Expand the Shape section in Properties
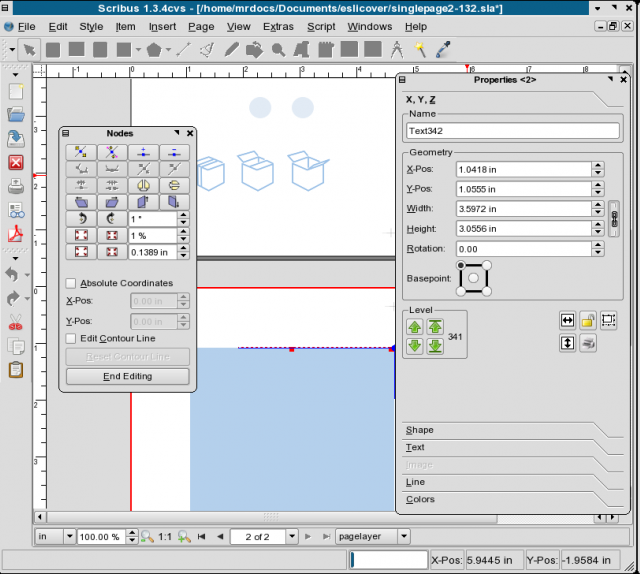640x574 pixels. pyautogui.click(x=420, y=430)
